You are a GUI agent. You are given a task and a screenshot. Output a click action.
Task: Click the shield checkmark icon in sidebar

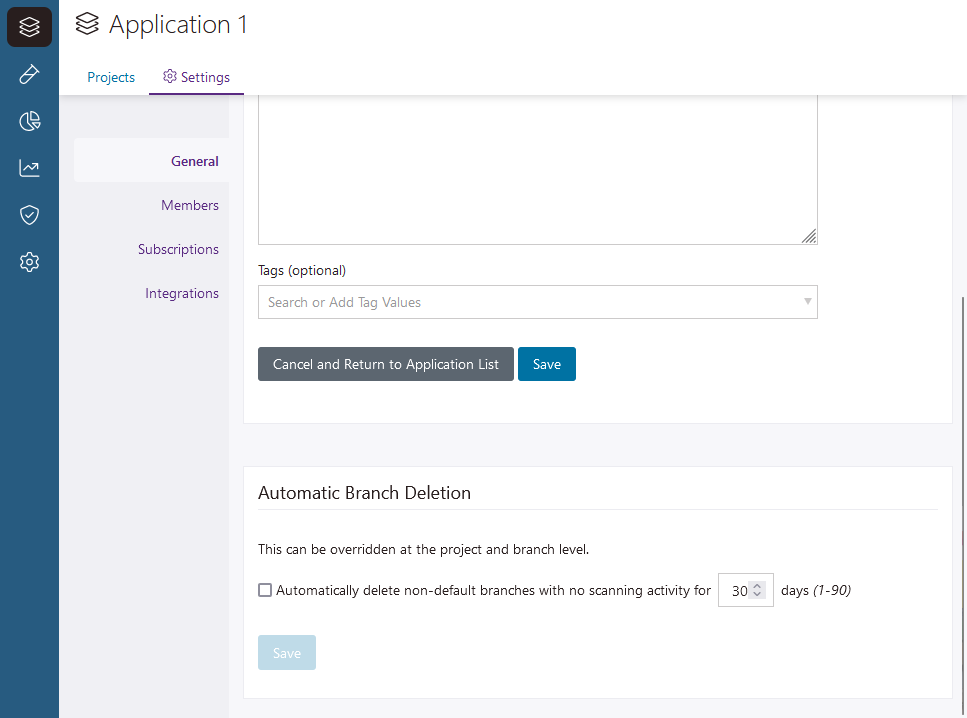29,215
